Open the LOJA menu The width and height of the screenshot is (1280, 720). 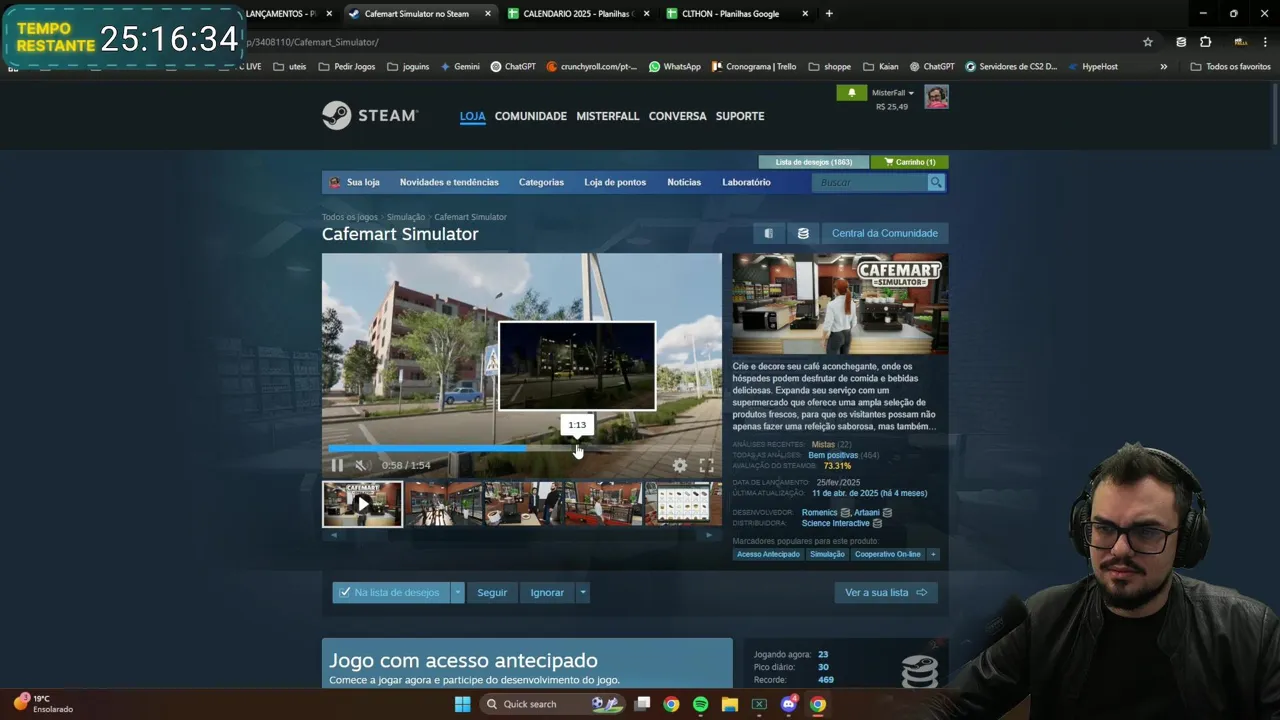pos(472,116)
